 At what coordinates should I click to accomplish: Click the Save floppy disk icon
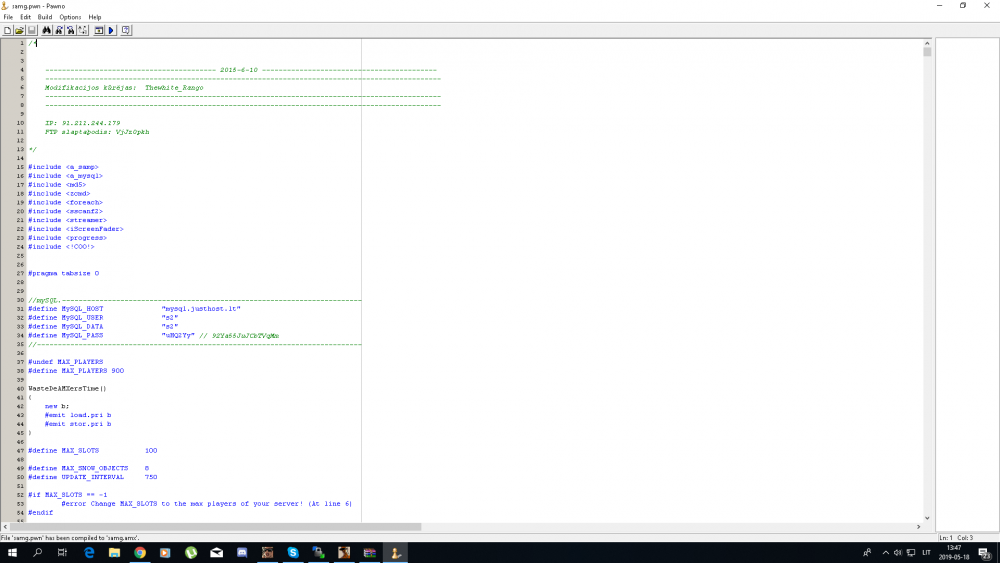[x=32, y=30]
